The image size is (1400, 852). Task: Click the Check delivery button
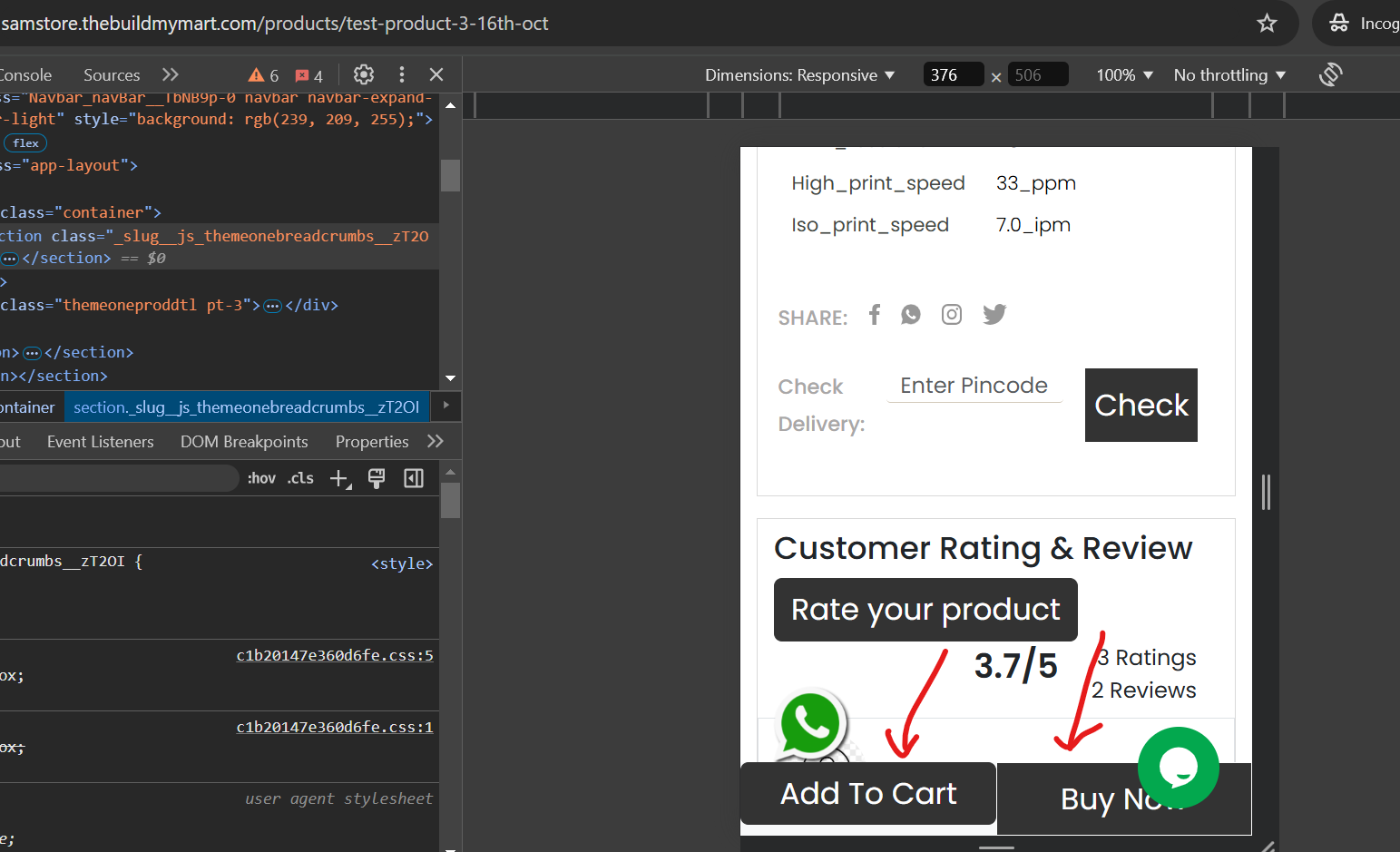pyautogui.click(x=1141, y=405)
